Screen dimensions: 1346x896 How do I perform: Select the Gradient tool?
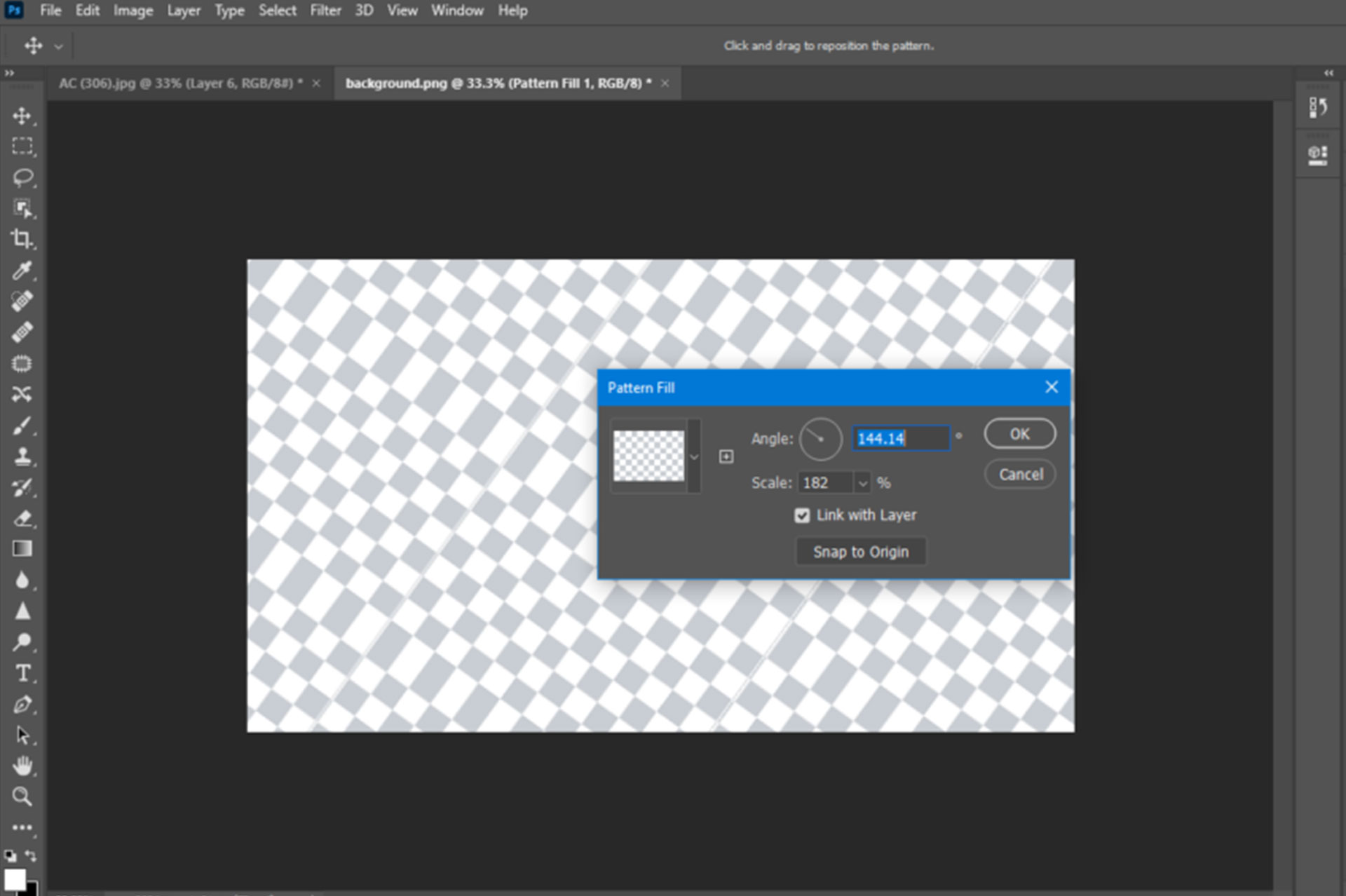(23, 548)
